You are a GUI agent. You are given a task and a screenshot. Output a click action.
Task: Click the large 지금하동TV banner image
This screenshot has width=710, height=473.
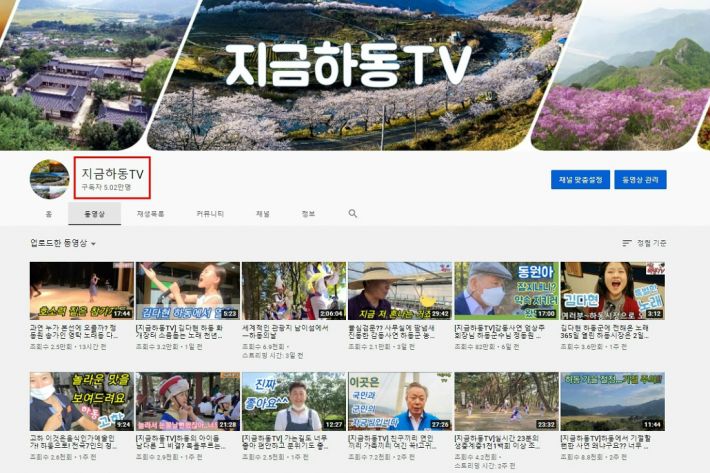[x=355, y=75]
